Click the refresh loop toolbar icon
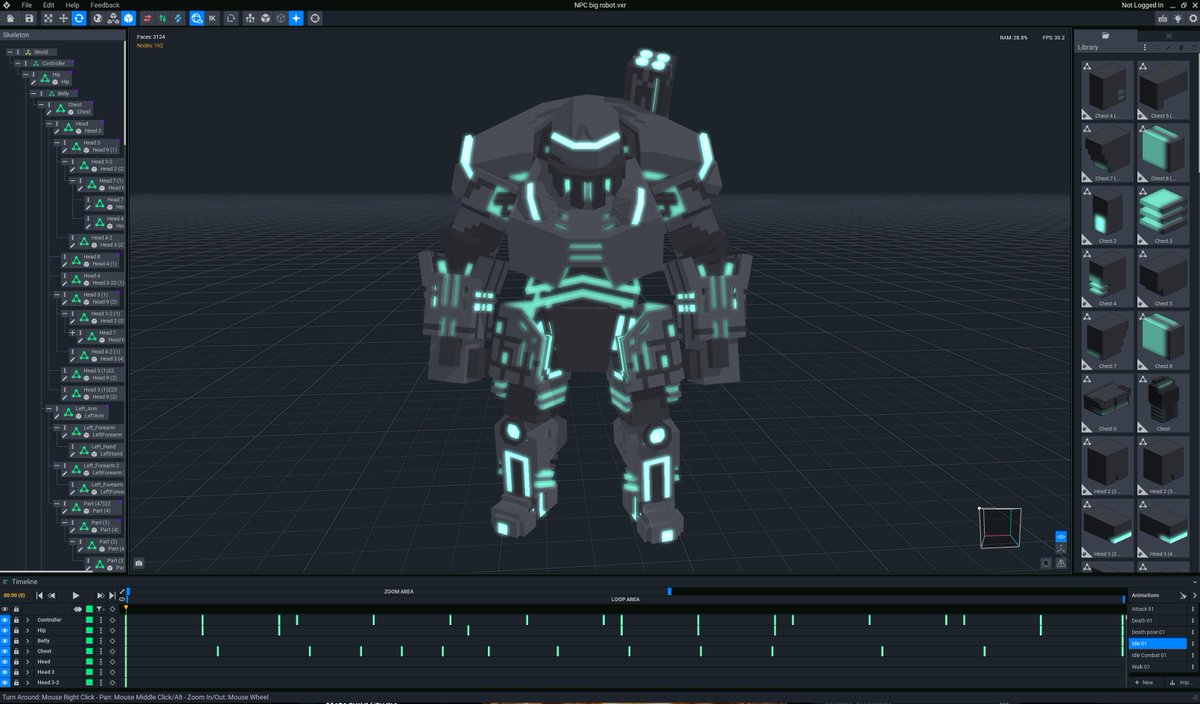 click(231, 18)
